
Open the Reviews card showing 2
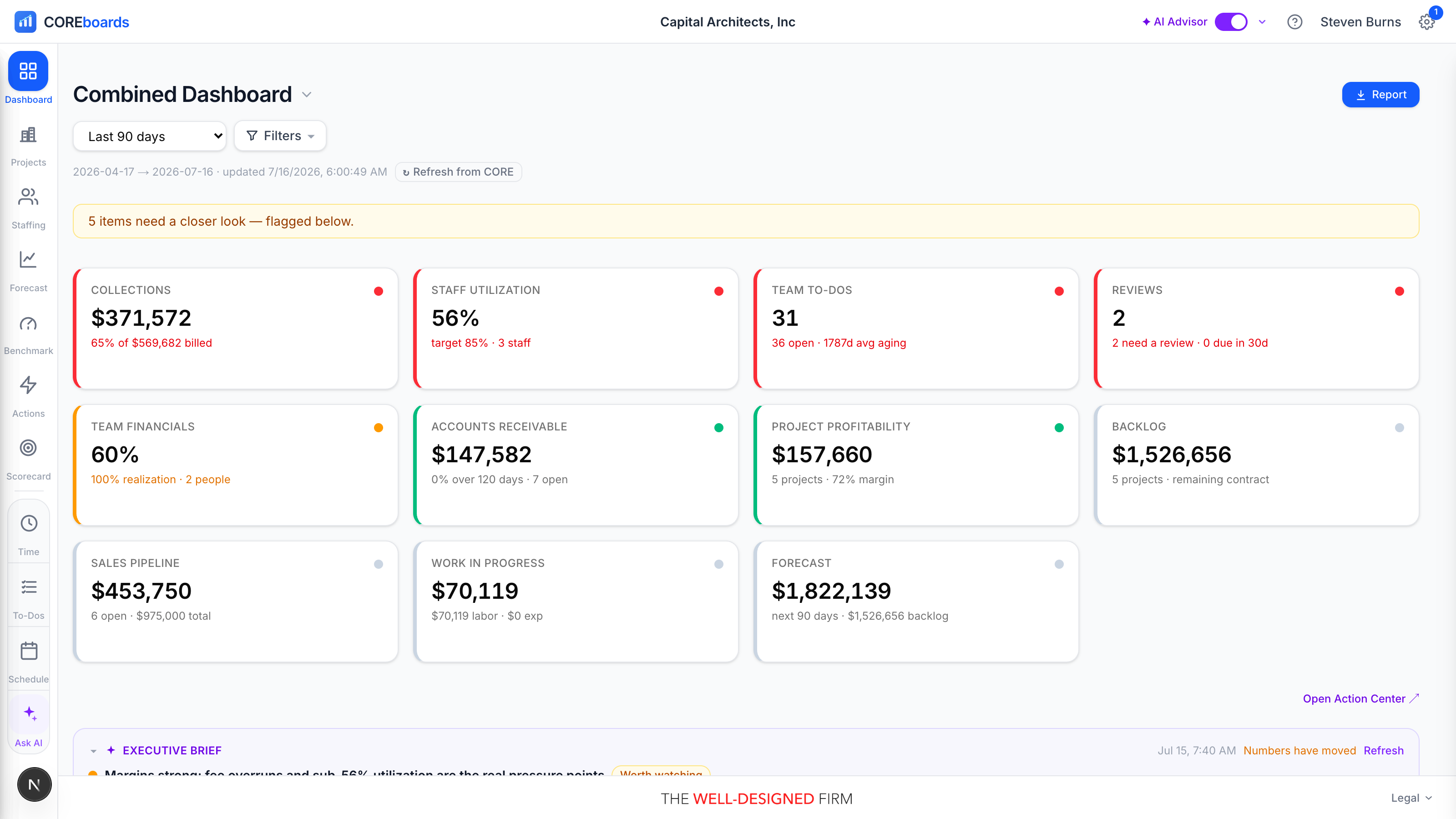1256,329
